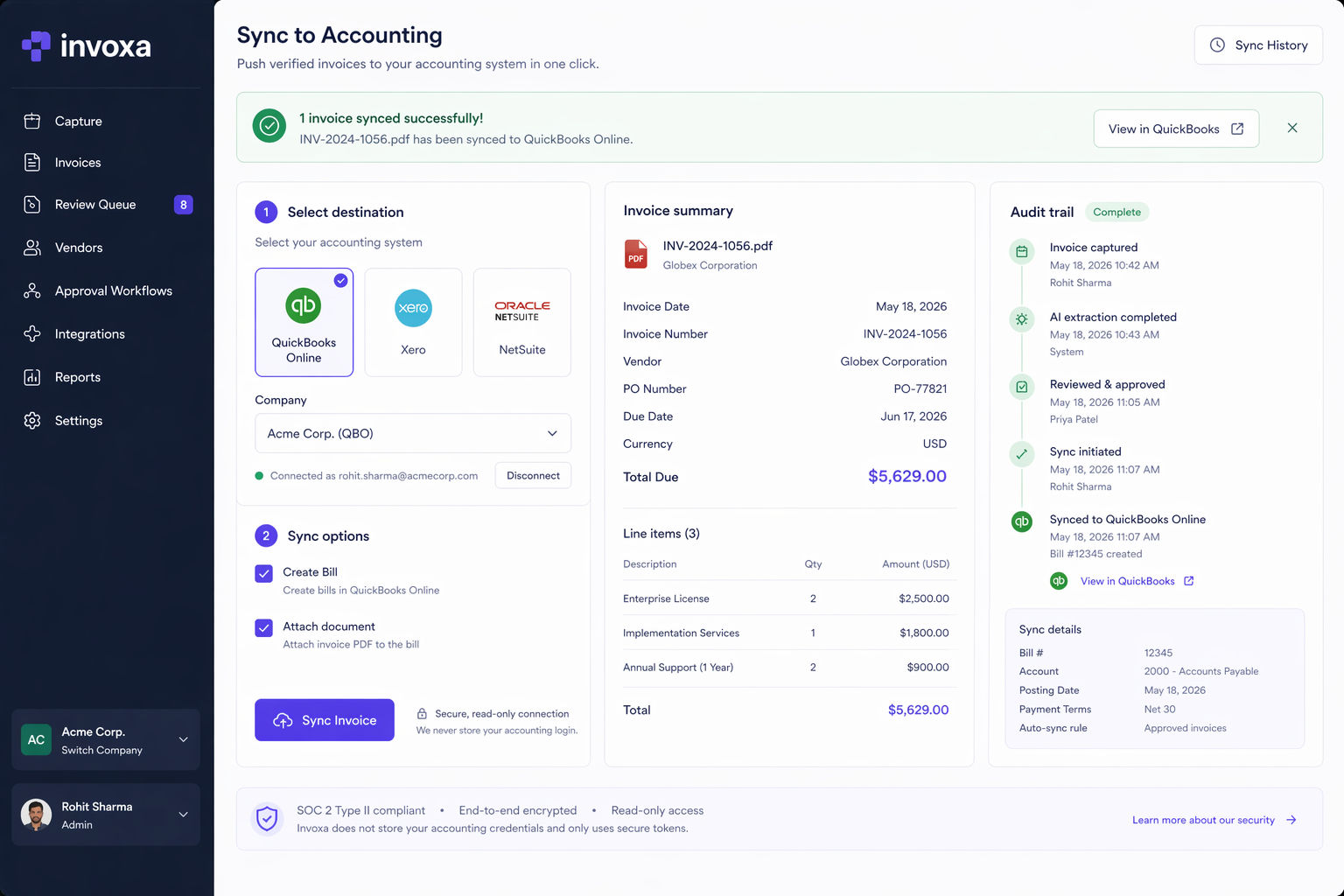Click the Invoices document icon in sidebar
Image resolution: width=1344 pixels, height=896 pixels.
click(x=32, y=162)
